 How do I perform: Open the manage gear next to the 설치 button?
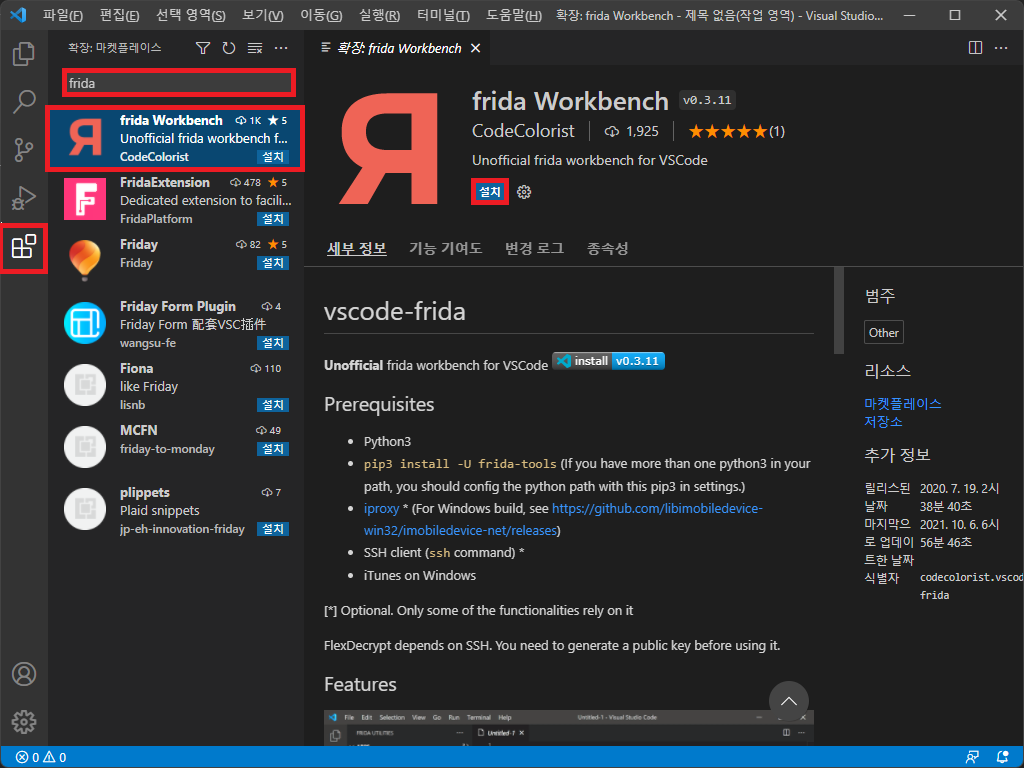[x=524, y=192]
